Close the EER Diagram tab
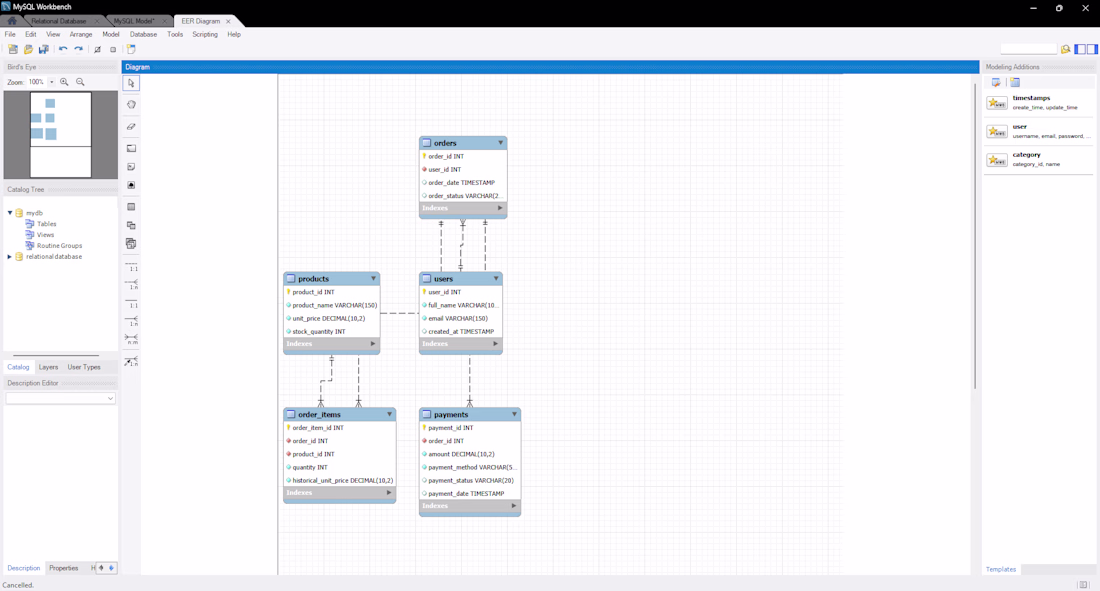The height and width of the screenshot is (591, 1100). 228,21
